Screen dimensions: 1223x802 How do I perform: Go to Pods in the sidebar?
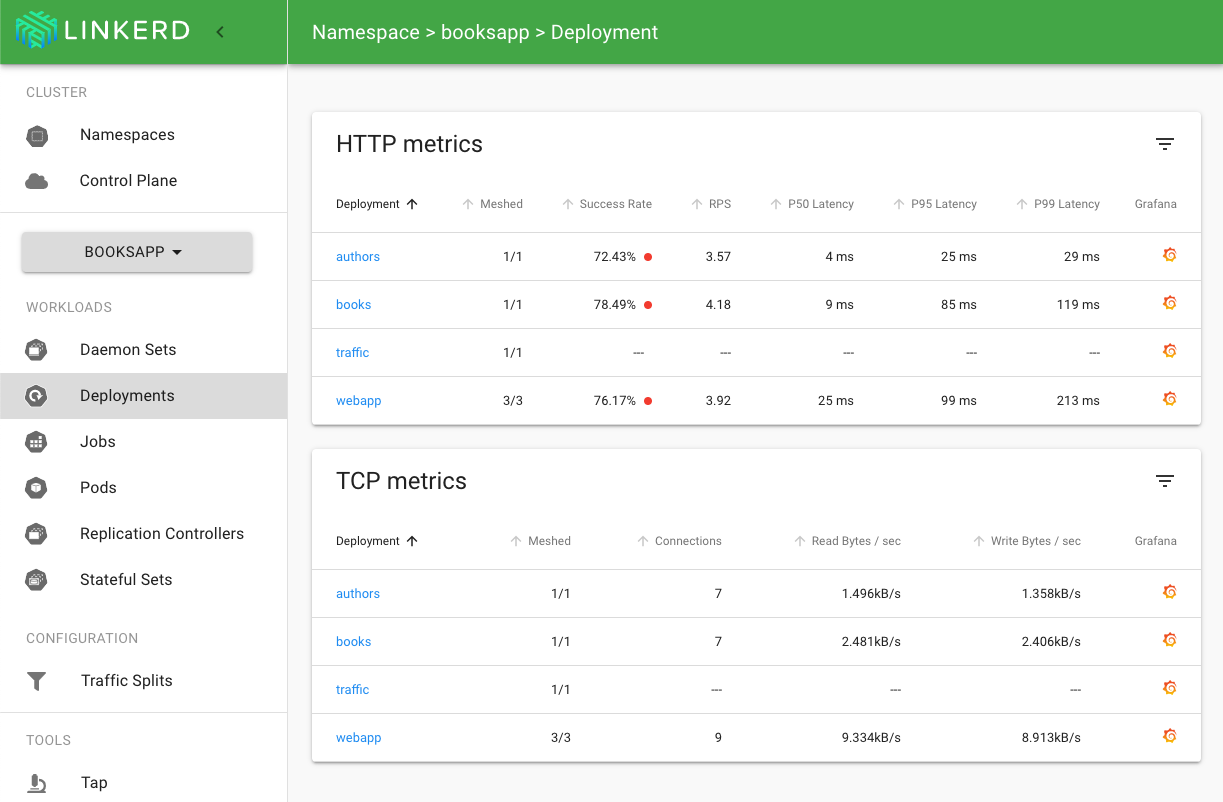98,488
